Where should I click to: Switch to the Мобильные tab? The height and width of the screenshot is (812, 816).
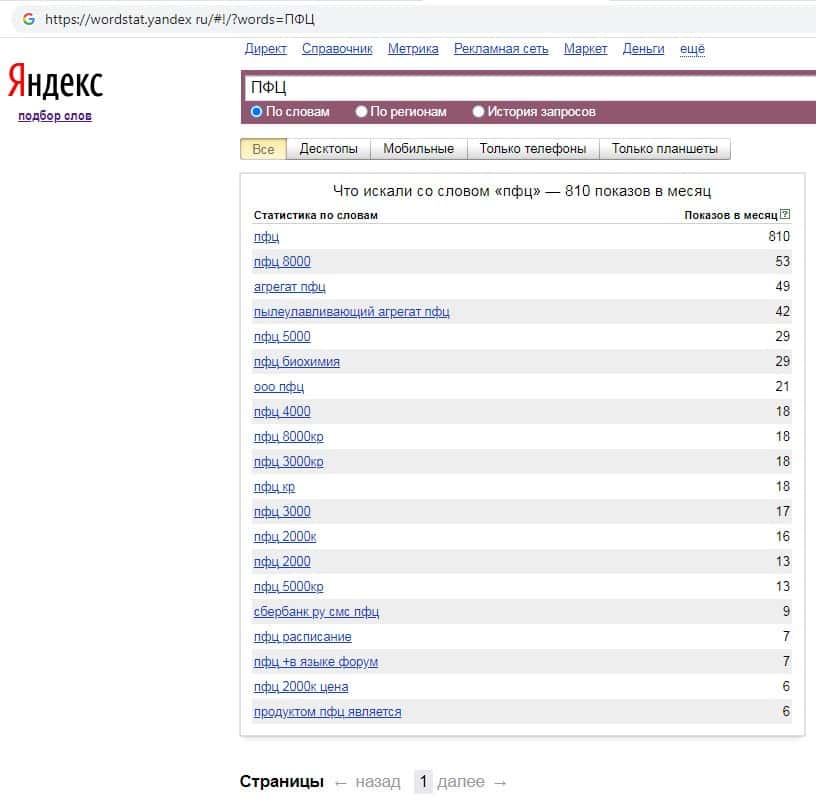(x=418, y=149)
